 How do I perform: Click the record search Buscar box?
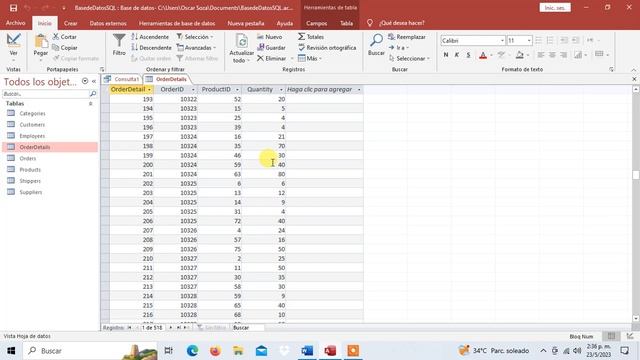click(247, 328)
